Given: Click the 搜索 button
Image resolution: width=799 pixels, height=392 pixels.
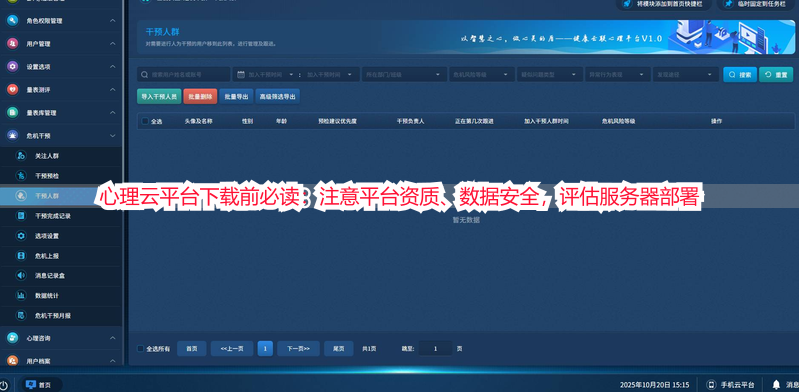Looking at the screenshot, I should (x=740, y=74).
